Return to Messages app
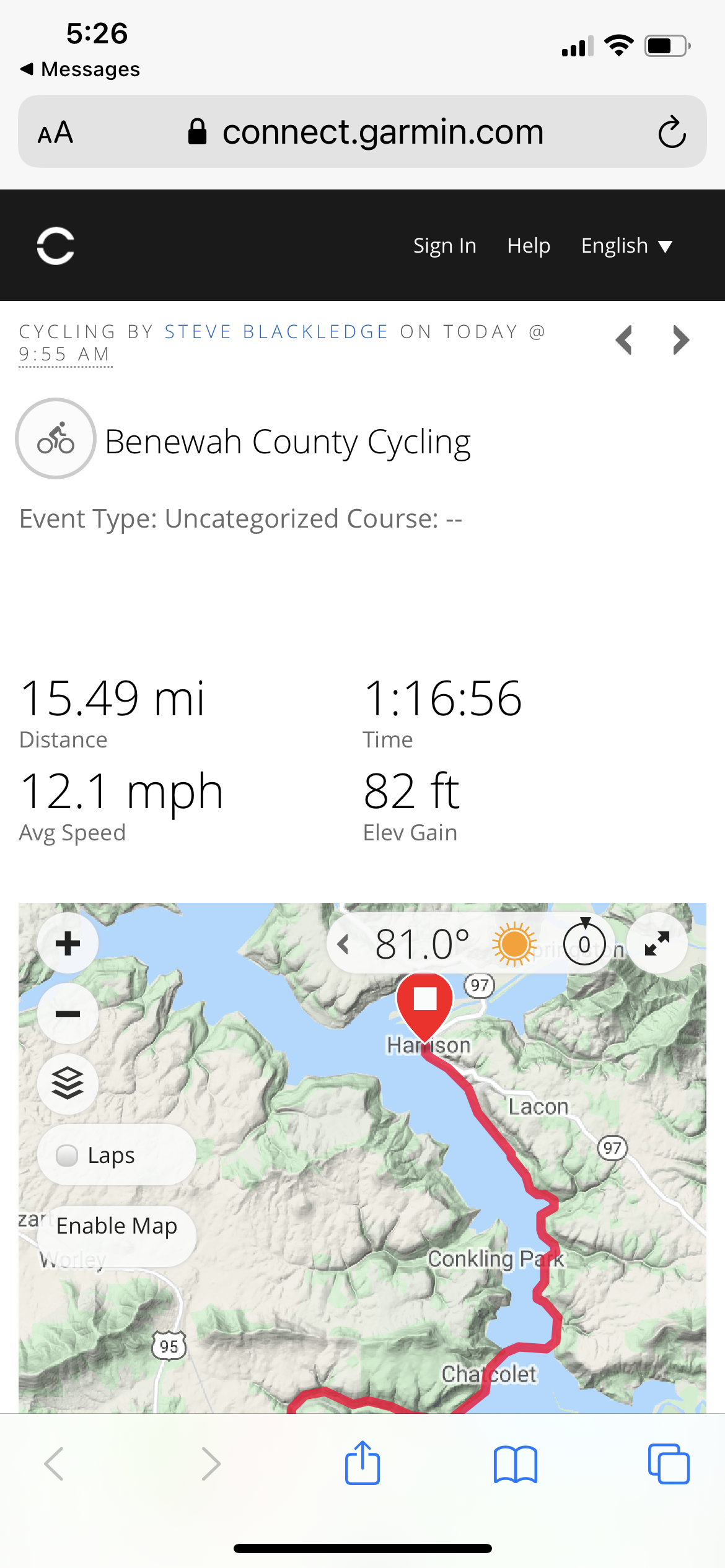Image resolution: width=725 pixels, height=1568 pixels. (x=81, y=69)
